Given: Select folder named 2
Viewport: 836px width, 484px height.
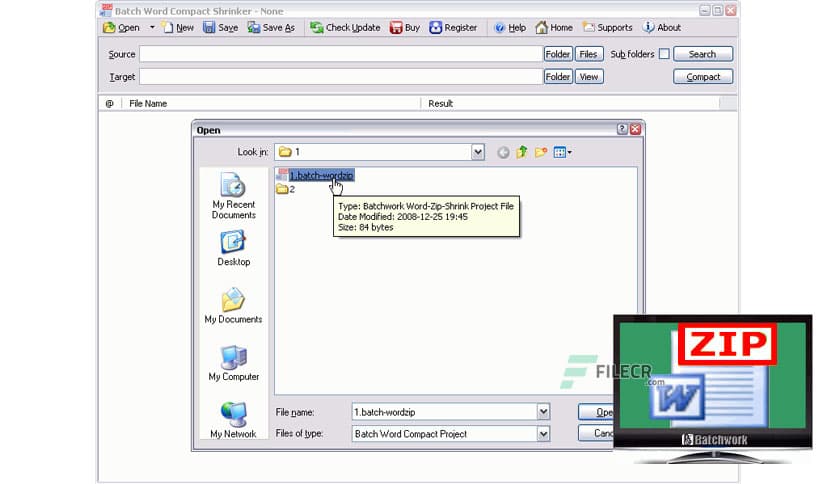Looking at the screenshot, I should click(x=286, y=189).
